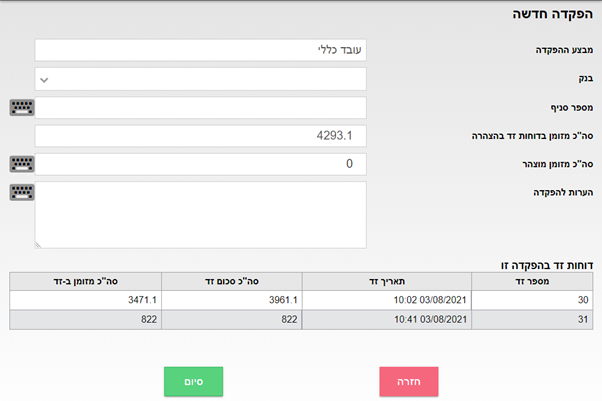Click the סה"כ מזומן ב-זד column header

[84, 280]
